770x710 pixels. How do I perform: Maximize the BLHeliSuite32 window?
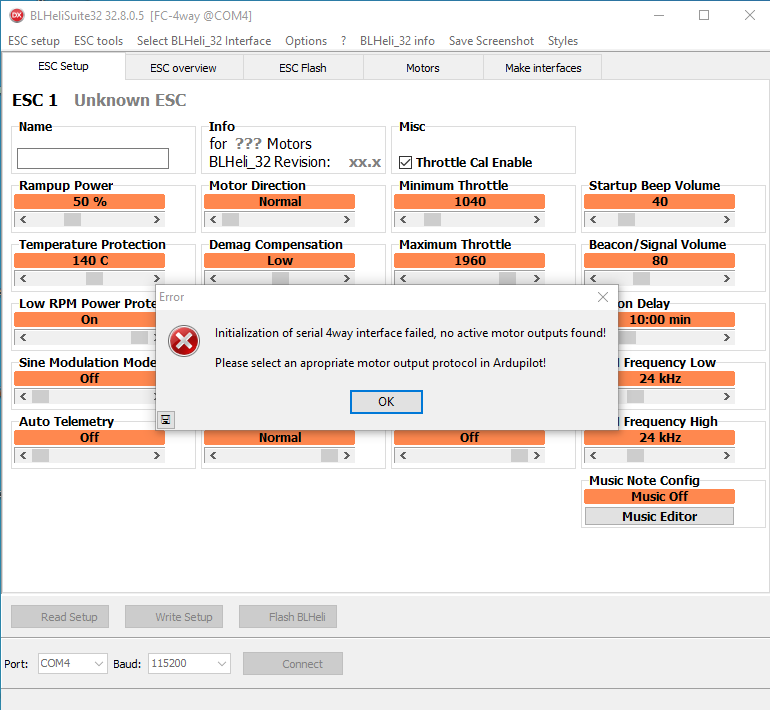click(x=704, y=15)
